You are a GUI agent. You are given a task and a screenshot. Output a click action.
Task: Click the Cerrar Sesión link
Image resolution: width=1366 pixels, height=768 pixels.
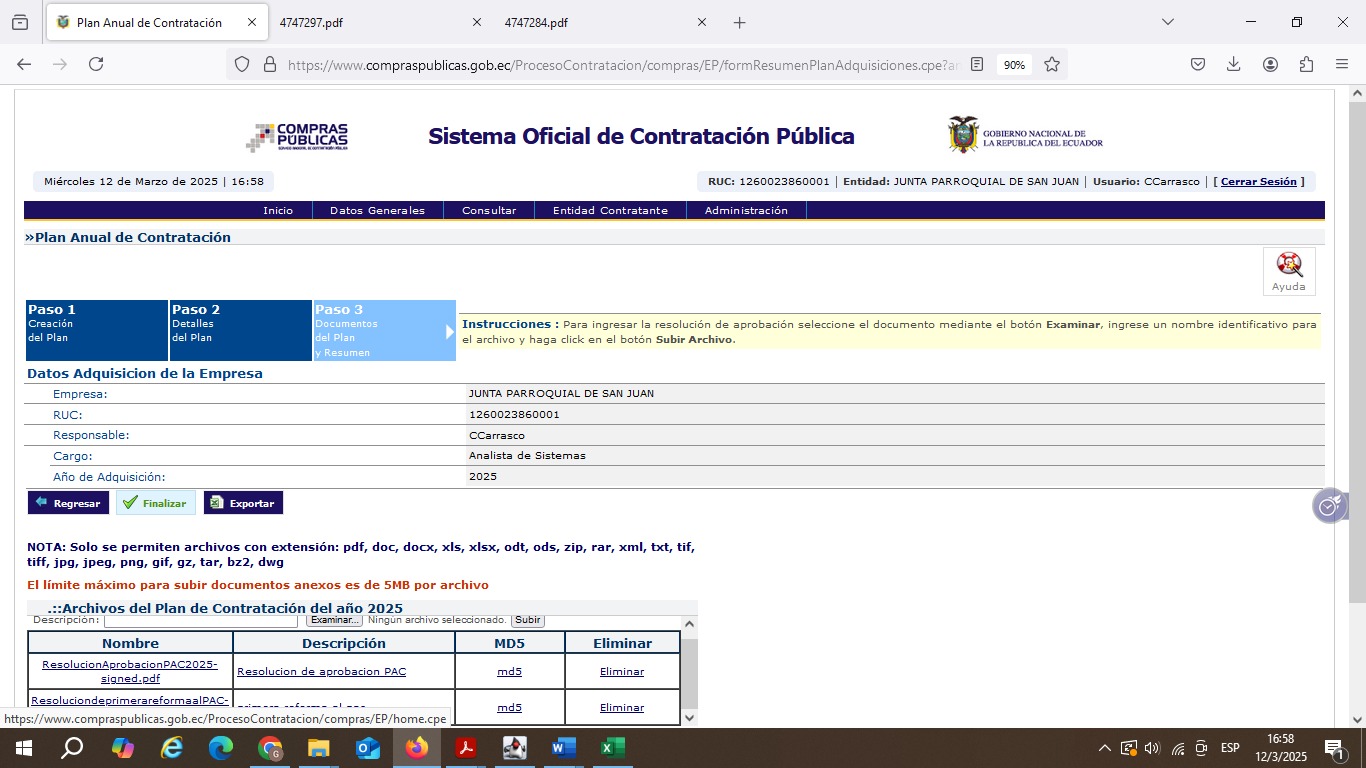pos(1258,182)
